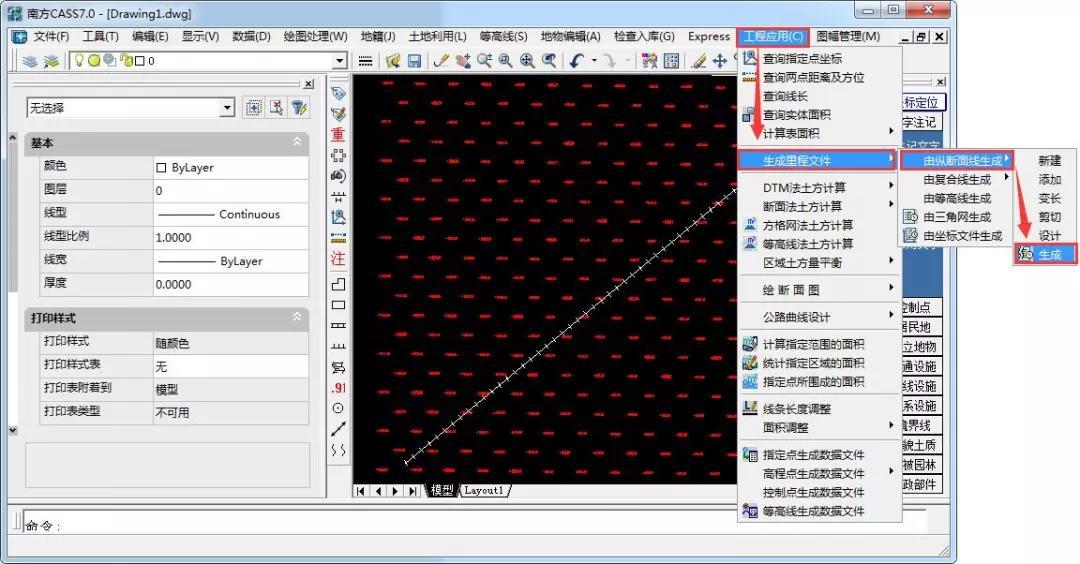Click the blue floppy save icon
1080x564 pixels.
(414, 61)
